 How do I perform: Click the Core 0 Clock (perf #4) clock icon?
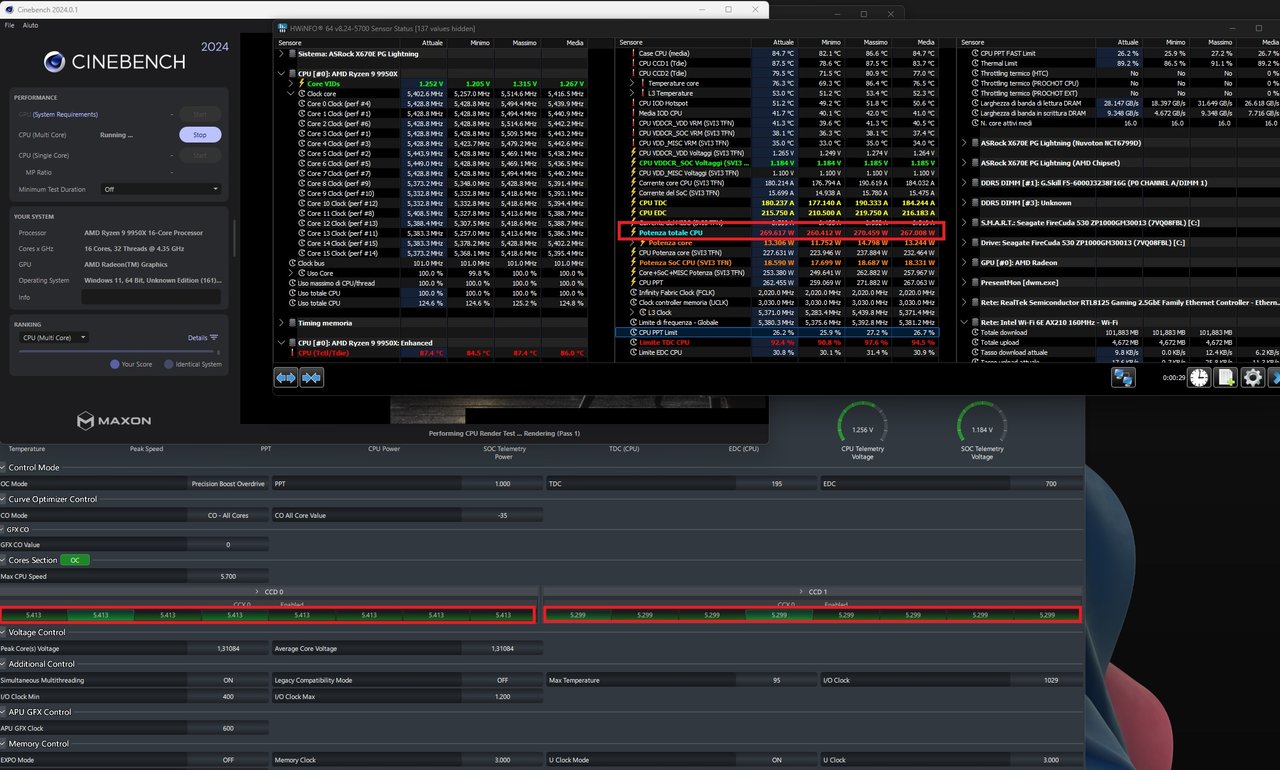point(302,103)
